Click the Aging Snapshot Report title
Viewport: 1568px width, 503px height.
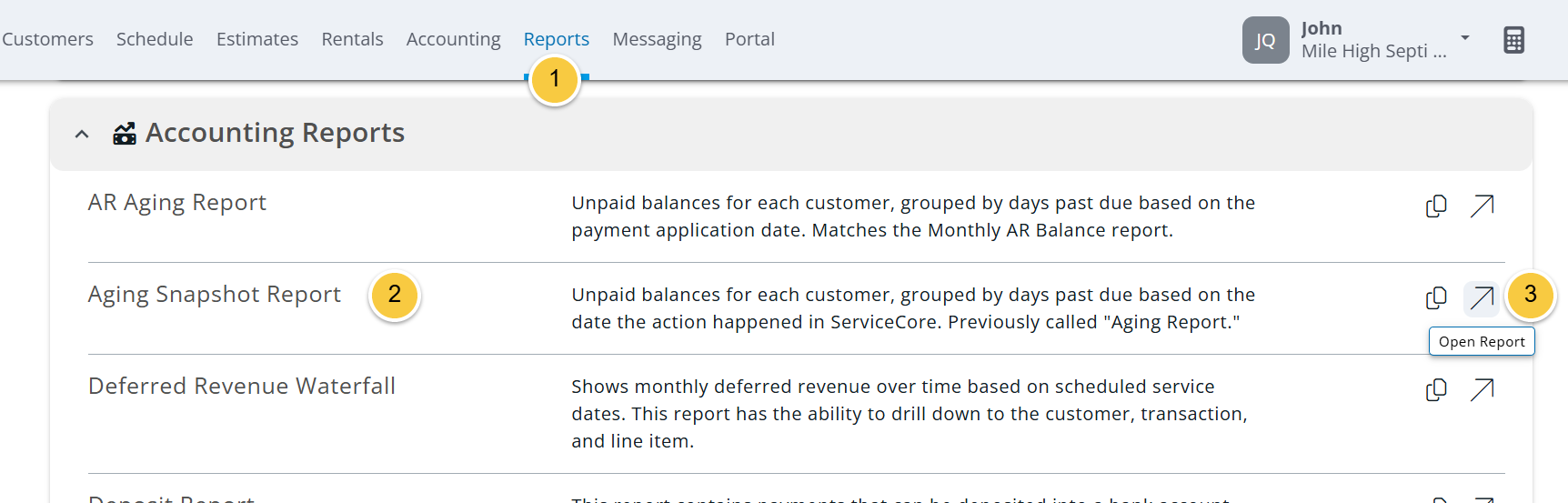214,295
